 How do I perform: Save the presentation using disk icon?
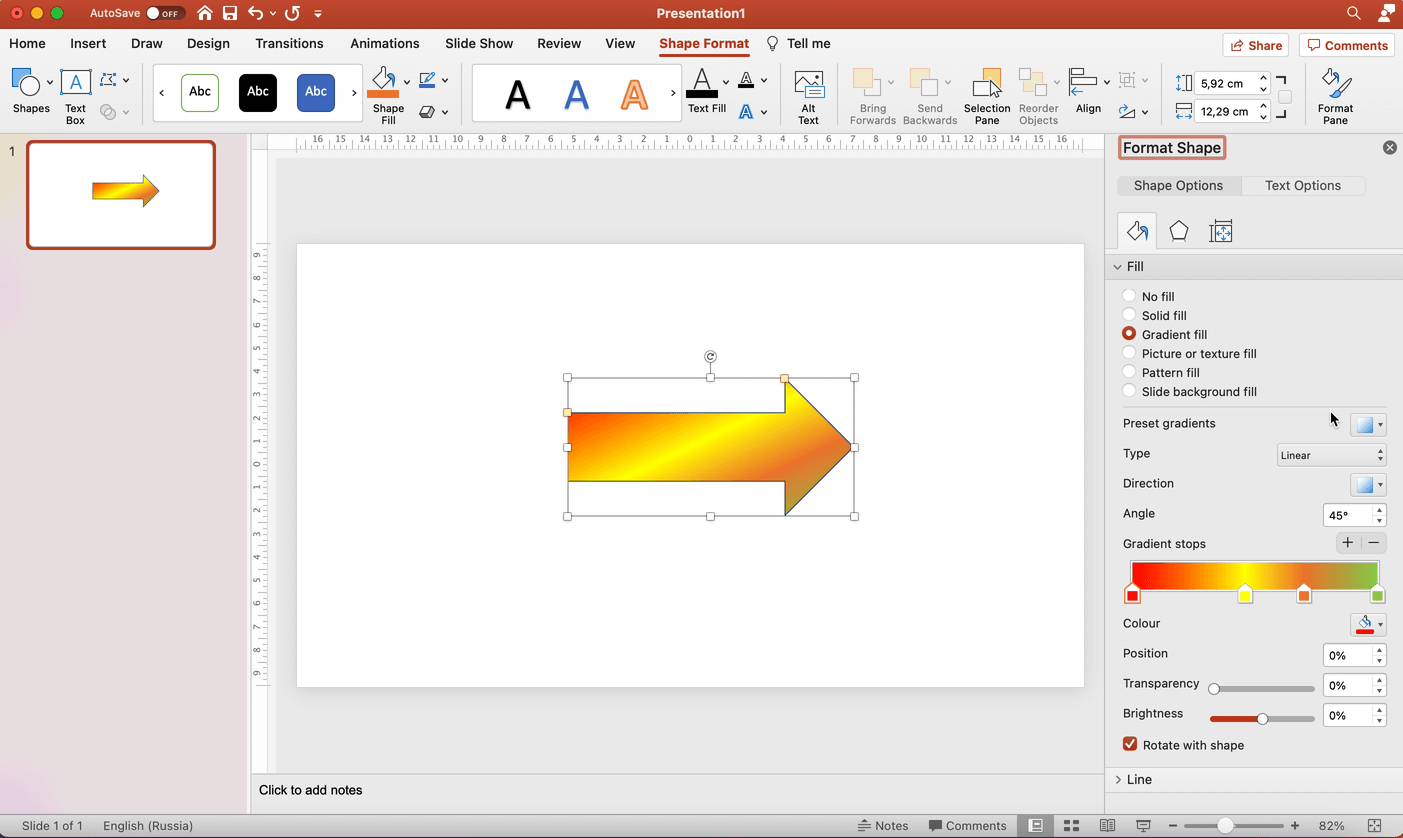tap(230, 13)
